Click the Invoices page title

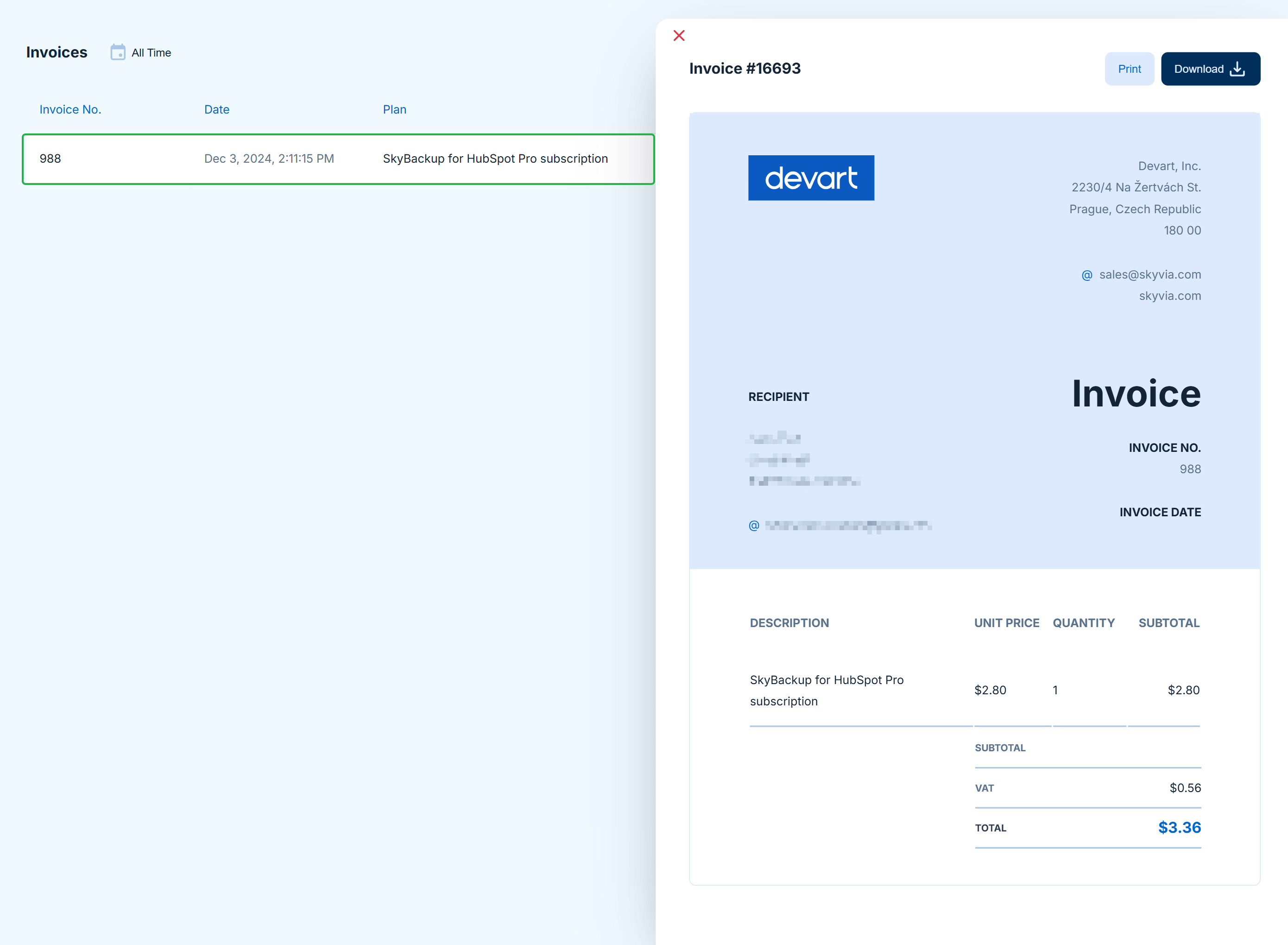tap(57, 52)
